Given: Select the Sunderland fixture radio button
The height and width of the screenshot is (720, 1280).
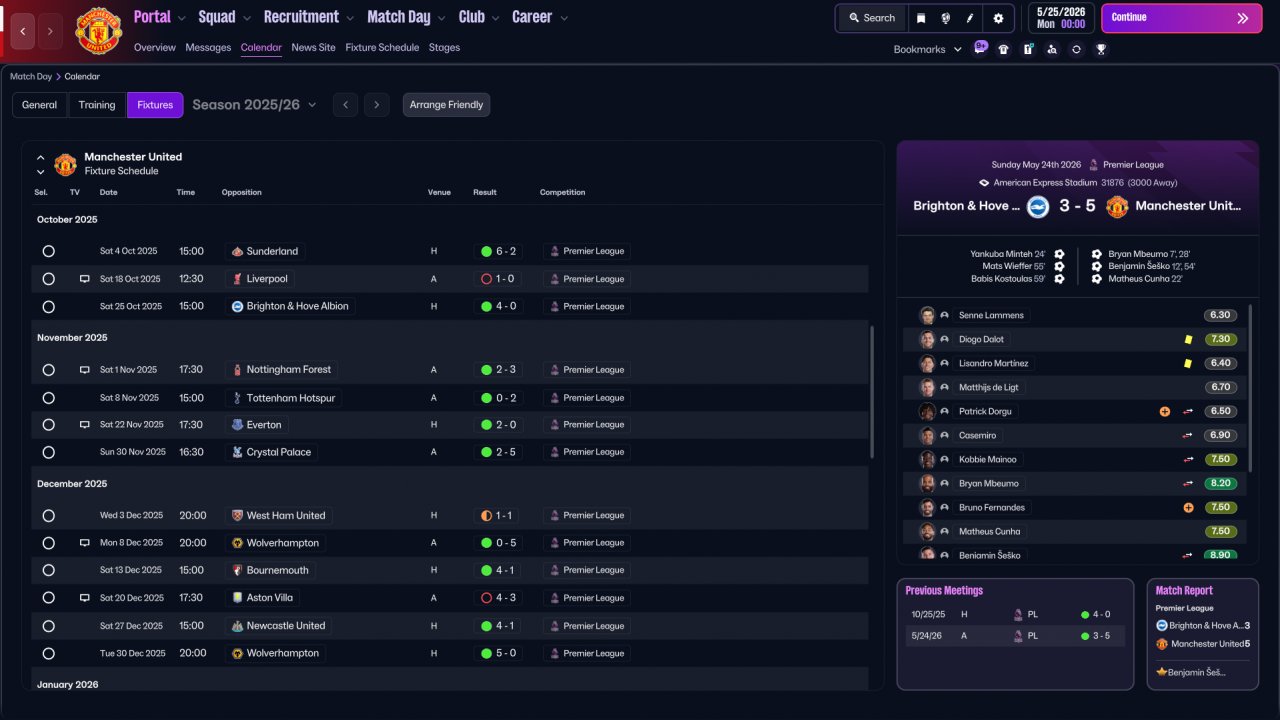Looking at the screenshot, I should click(48, 251).
